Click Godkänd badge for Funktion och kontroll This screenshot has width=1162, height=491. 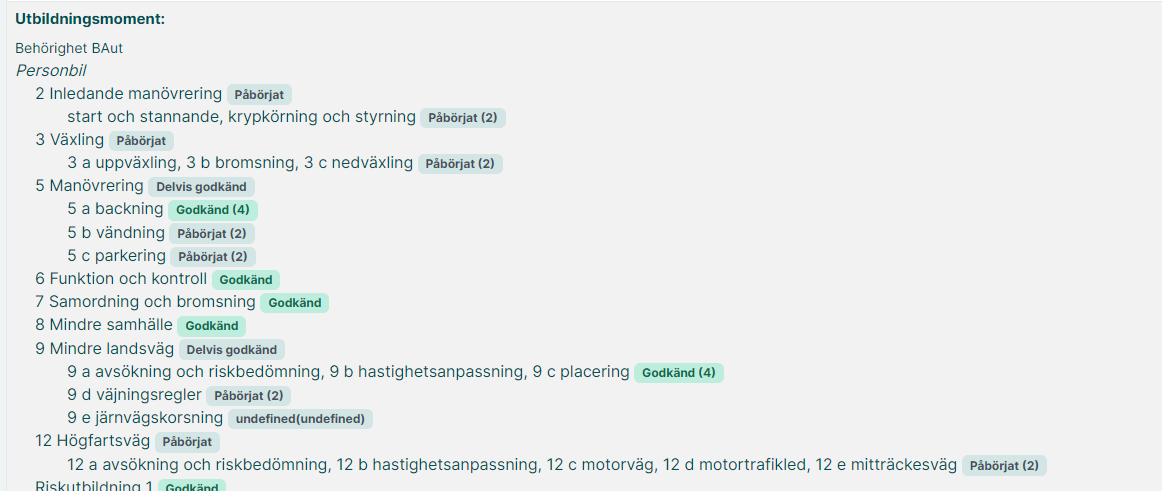[x=246, y=280]
